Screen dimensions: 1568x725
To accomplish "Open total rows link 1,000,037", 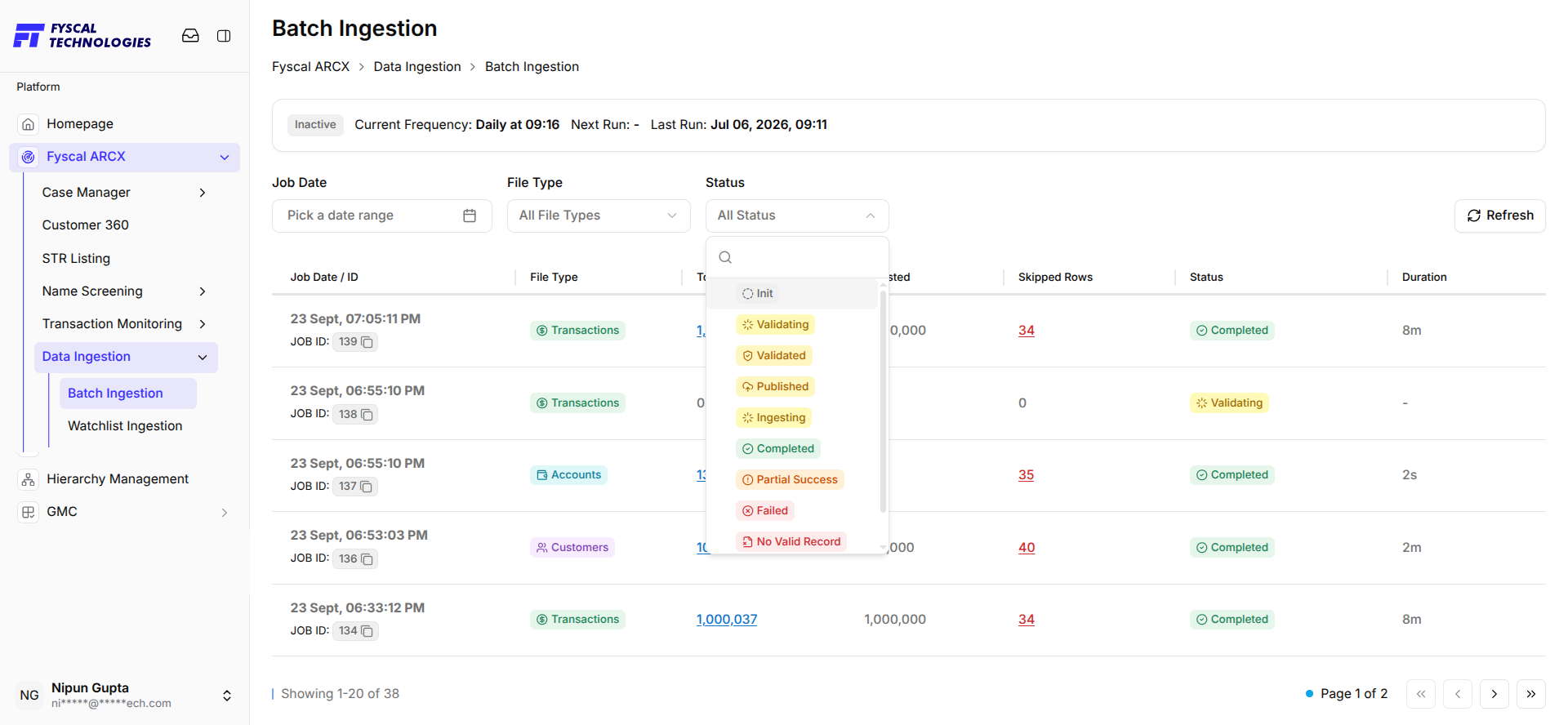I will coord(727,620).
